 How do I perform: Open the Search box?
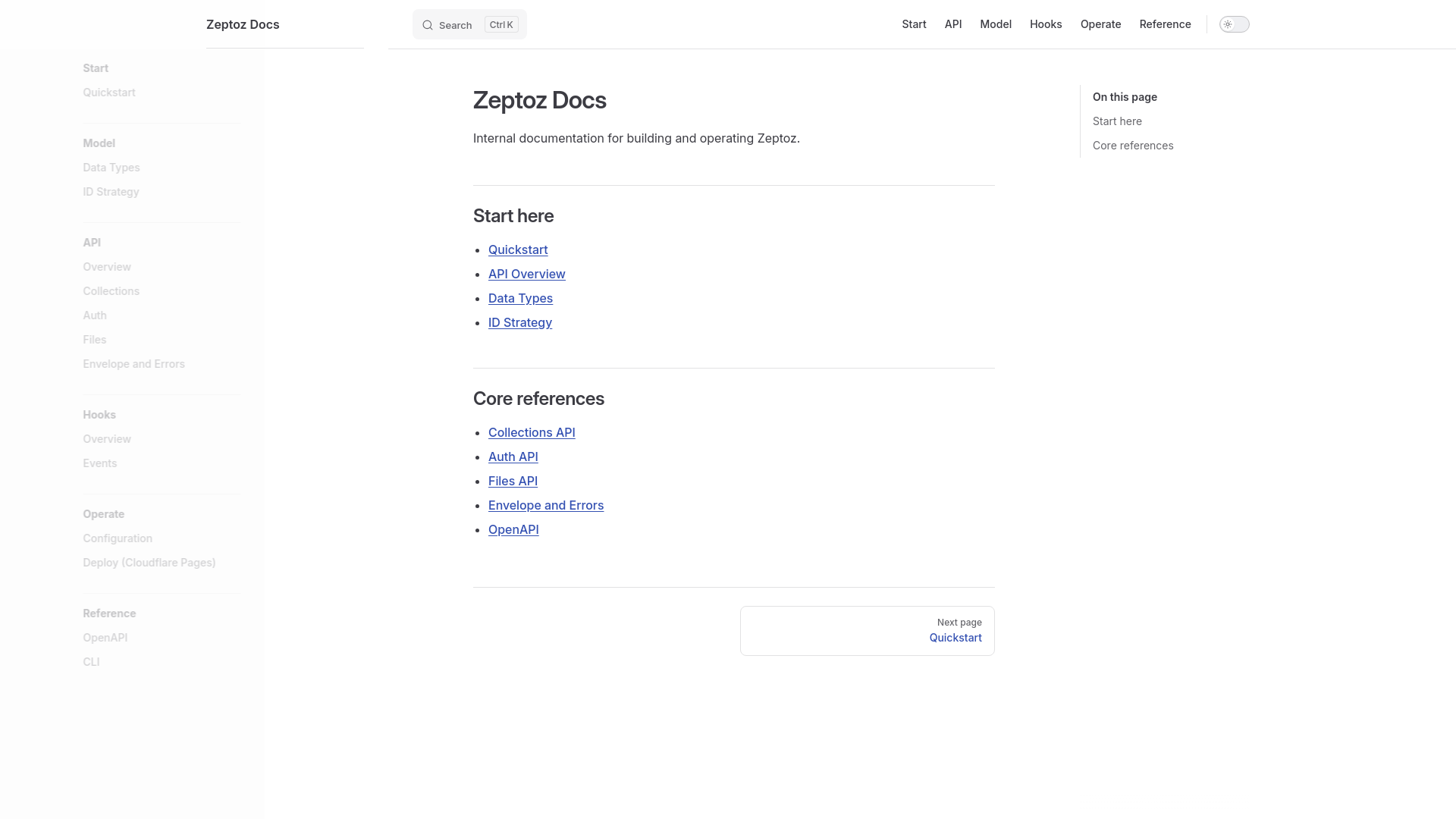tap(469, 24)
